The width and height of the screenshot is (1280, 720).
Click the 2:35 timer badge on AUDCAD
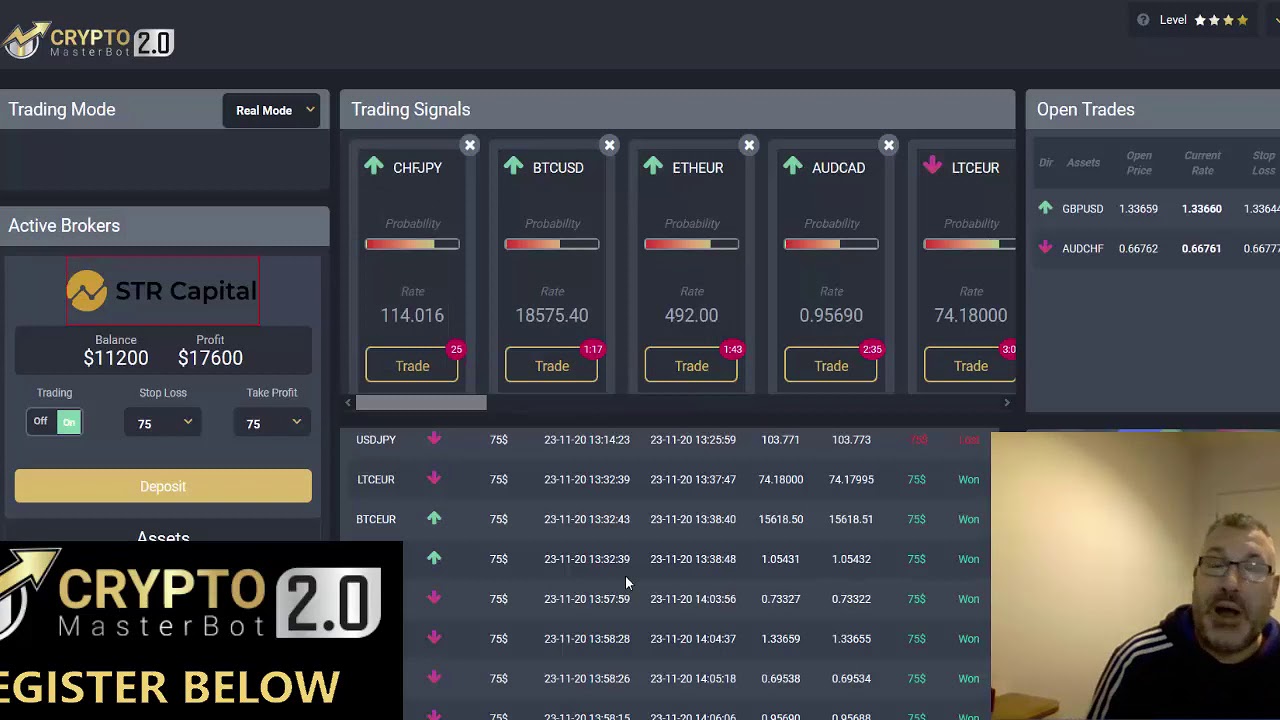[872, 349]
